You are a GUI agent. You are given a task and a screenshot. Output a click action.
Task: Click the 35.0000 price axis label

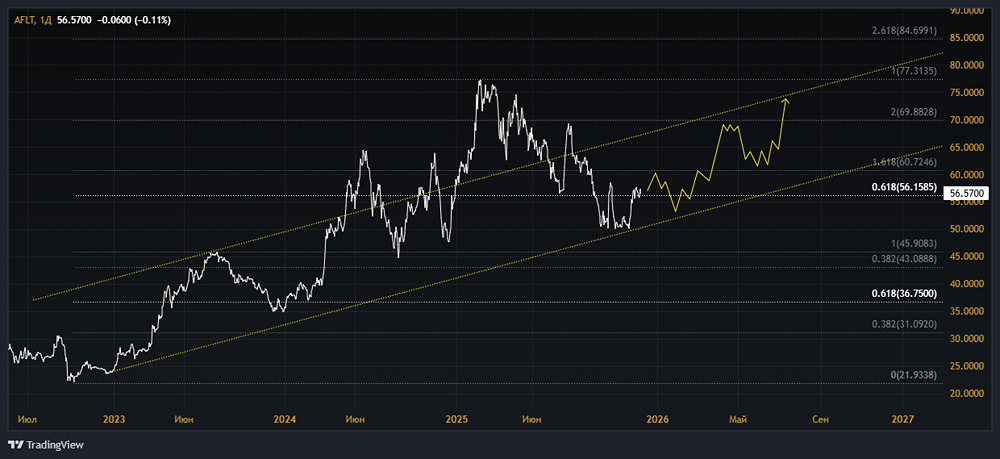pos(967,312)
